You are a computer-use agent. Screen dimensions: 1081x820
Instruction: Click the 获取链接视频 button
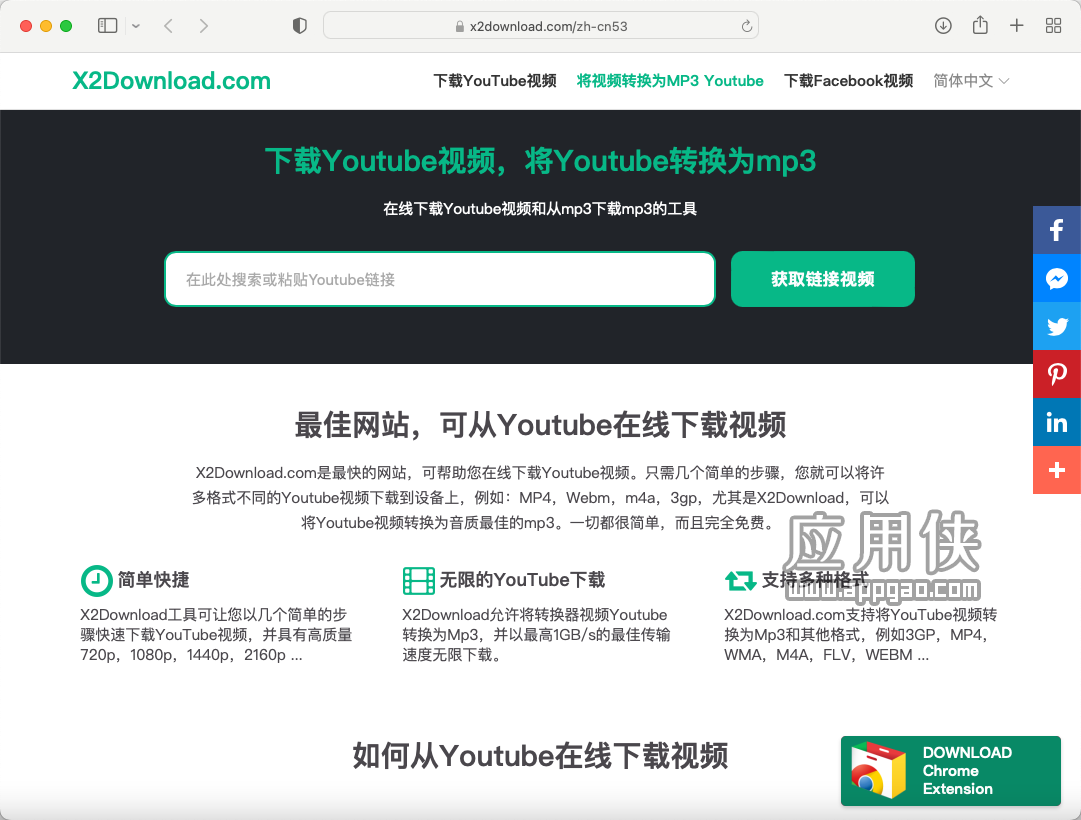tap(822, 279)
